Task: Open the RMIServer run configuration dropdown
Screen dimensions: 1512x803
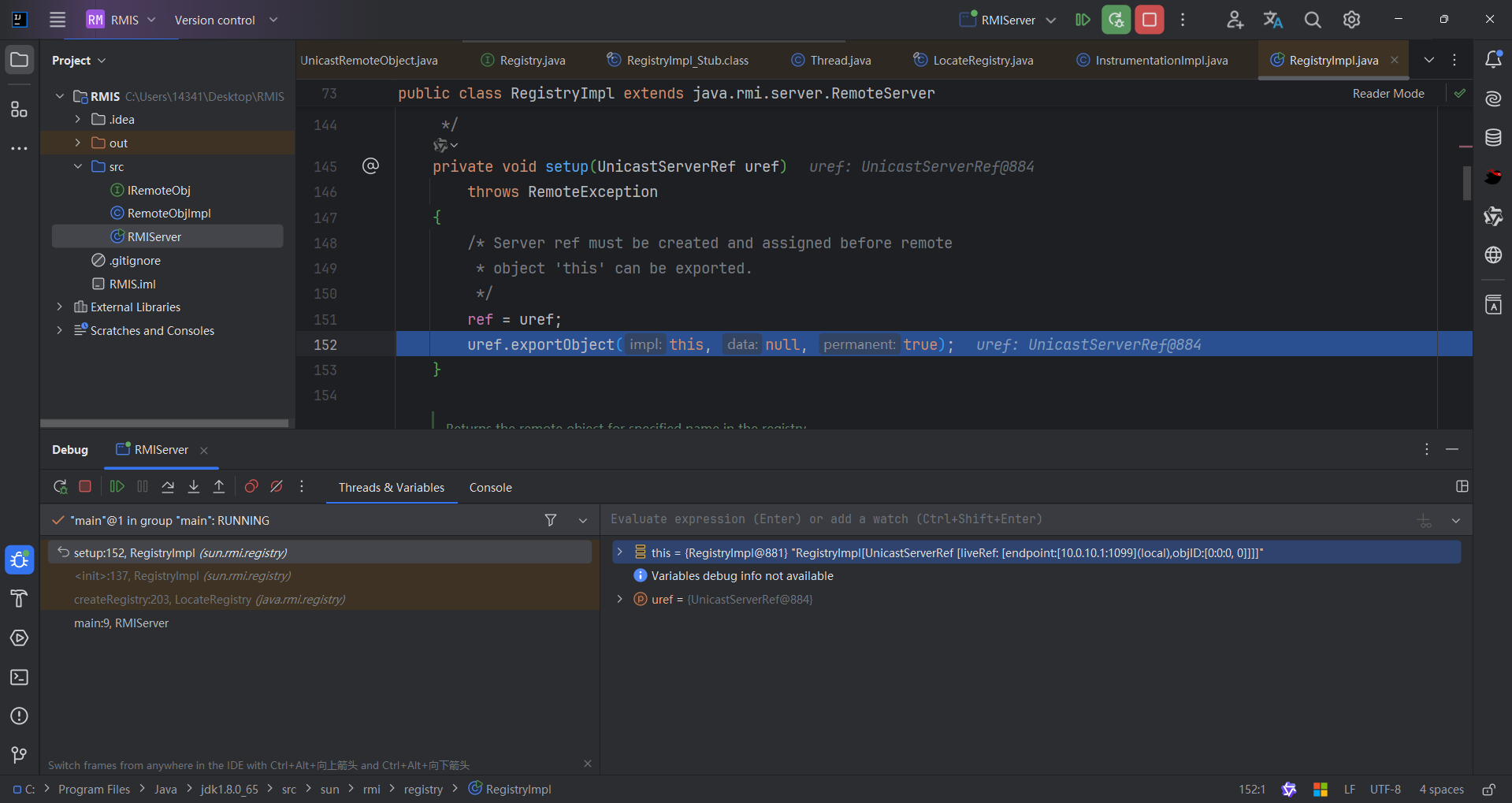Action: click(1008, 20)
